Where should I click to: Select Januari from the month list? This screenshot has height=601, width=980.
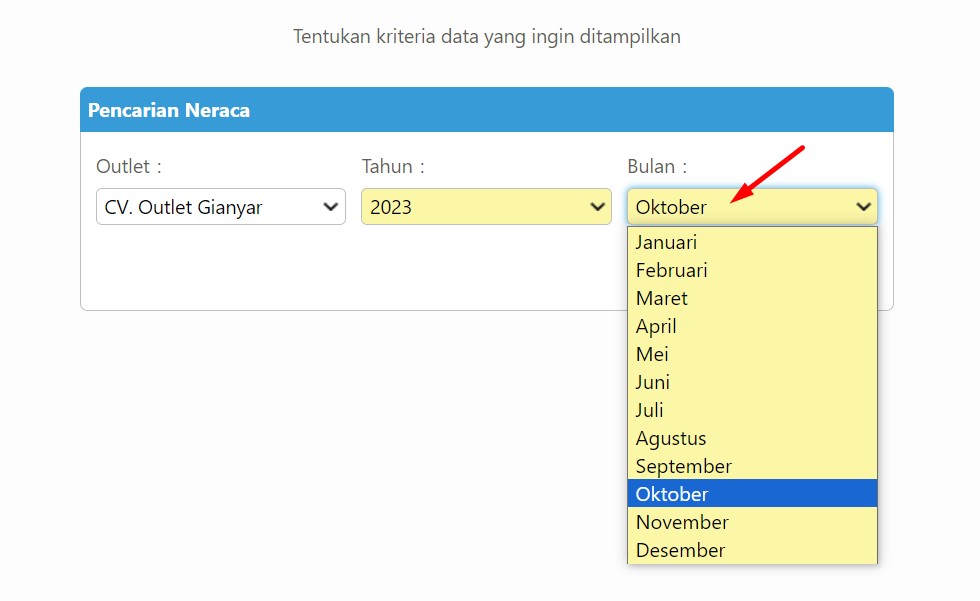coord(752,242)
